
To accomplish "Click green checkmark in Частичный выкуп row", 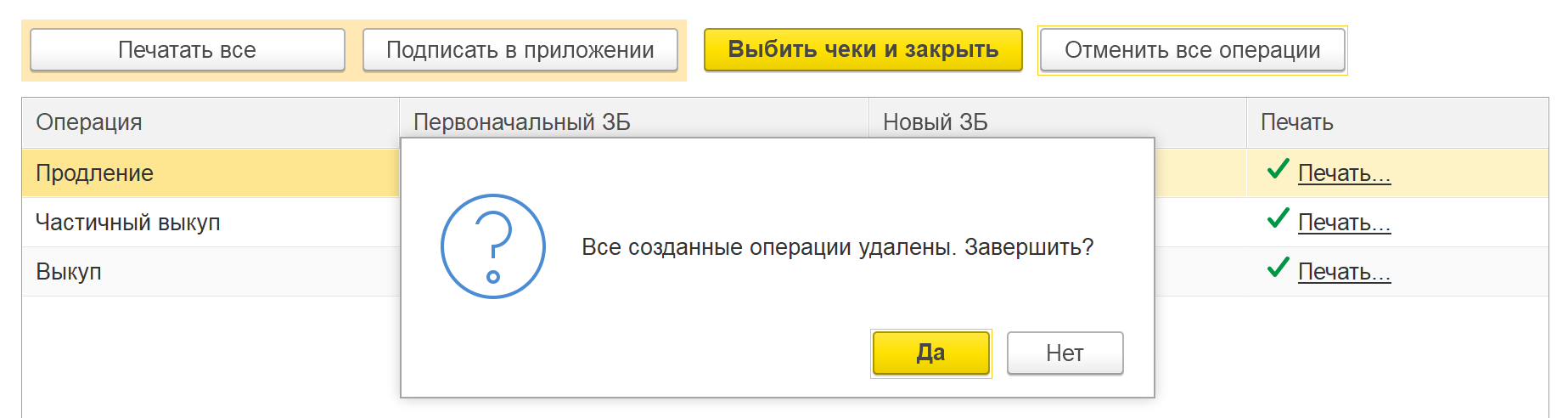I will (x=1278, y=219).
